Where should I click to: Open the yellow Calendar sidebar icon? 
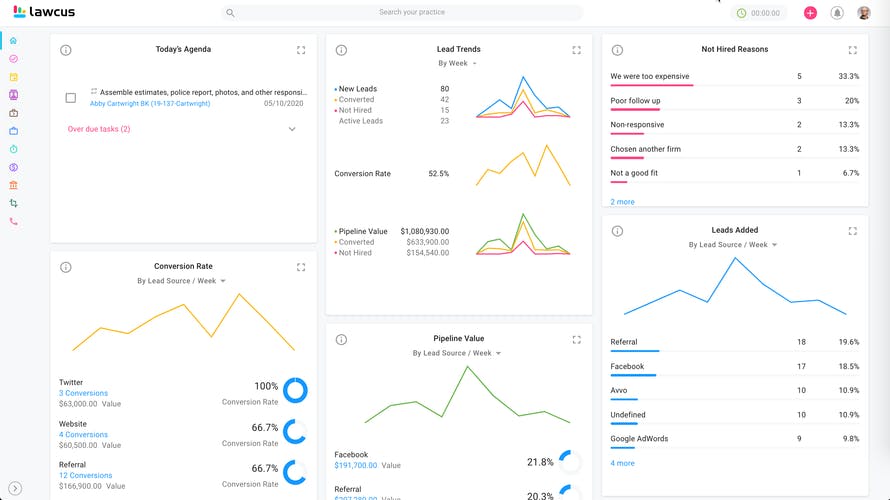[x=13, y=77]
